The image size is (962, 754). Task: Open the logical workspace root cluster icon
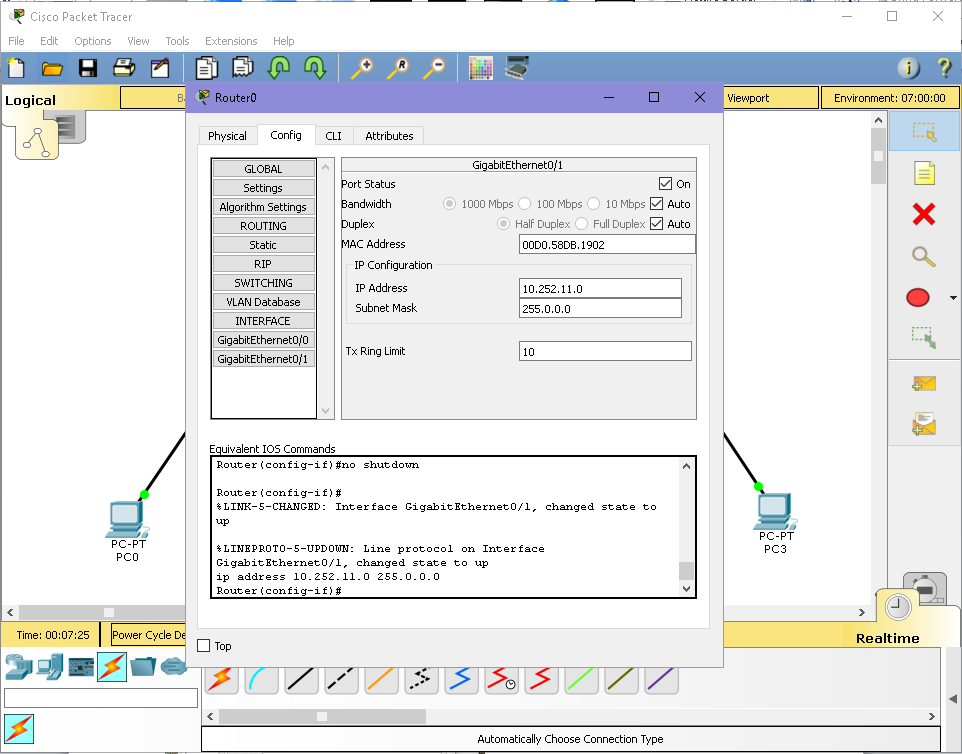click(x=37, y=140)
